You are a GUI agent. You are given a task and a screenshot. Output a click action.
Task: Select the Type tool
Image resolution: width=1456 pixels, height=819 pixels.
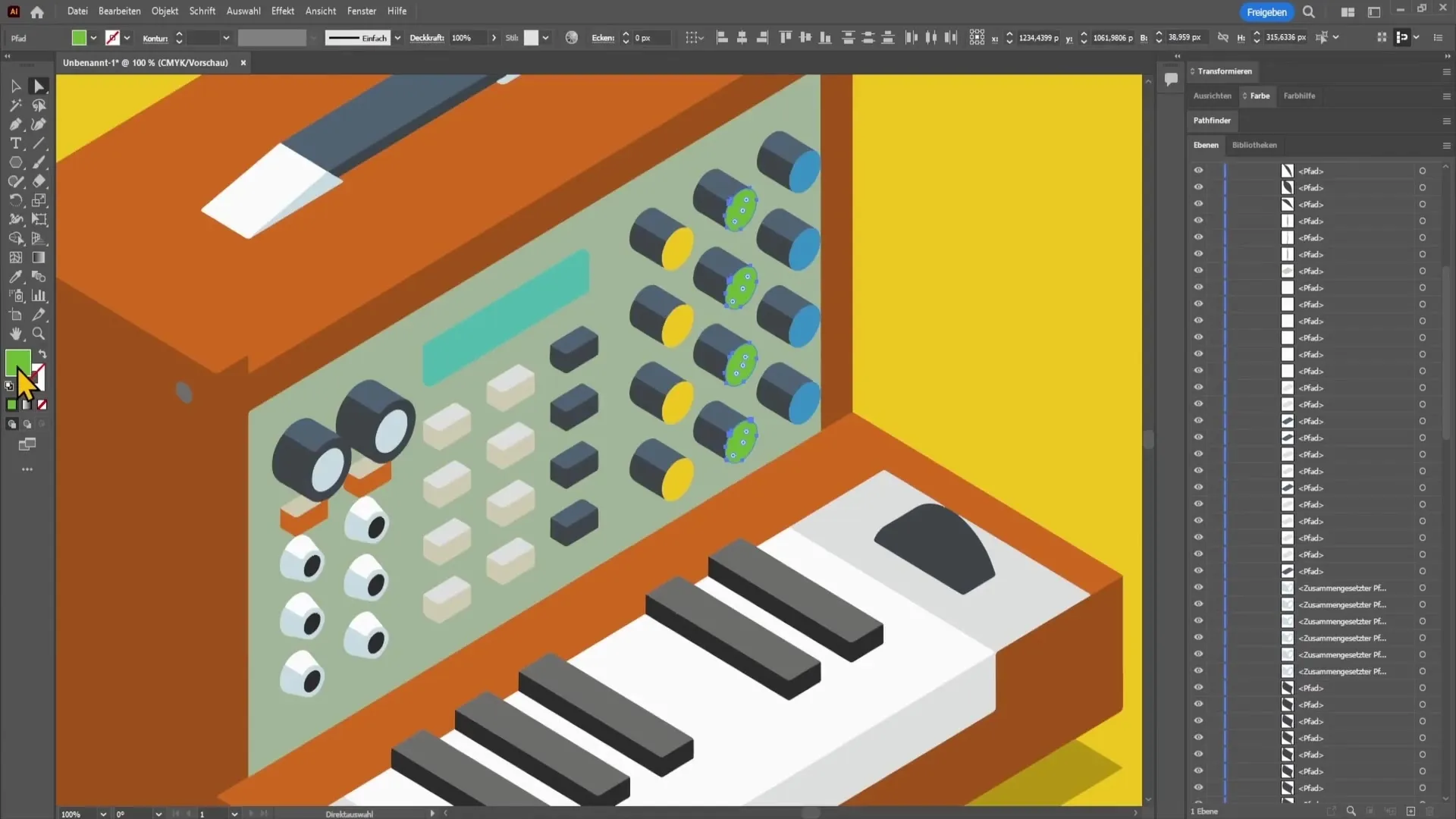(15, 143)
